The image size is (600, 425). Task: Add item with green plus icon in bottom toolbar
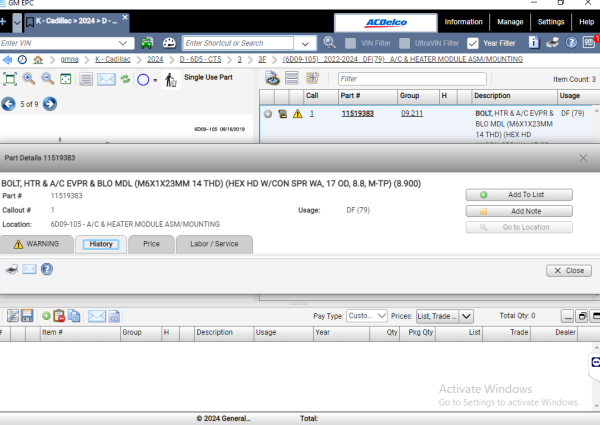point(46,316)
